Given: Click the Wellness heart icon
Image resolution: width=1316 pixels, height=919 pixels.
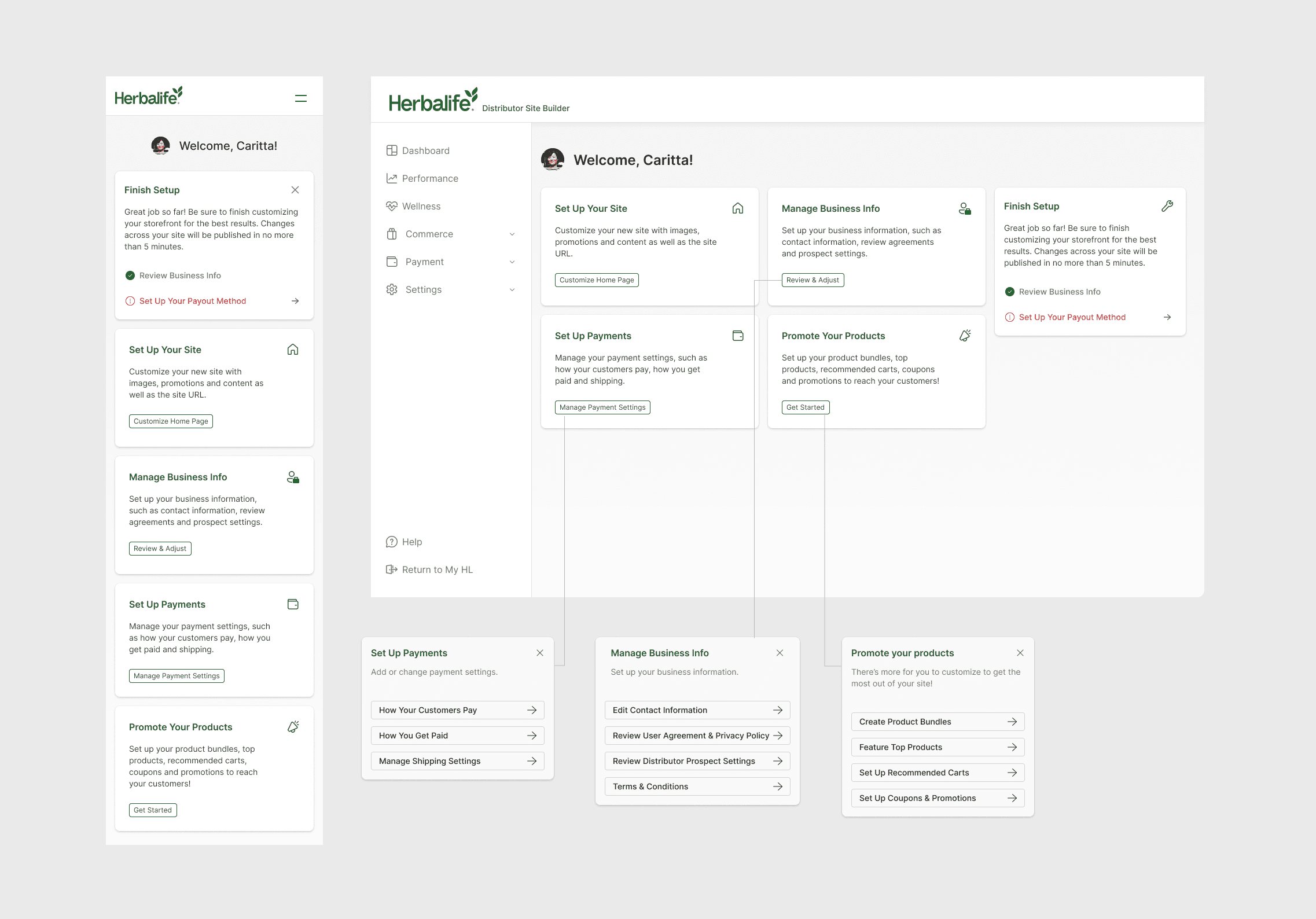Looking at the screenshot, I should point(392,206).
